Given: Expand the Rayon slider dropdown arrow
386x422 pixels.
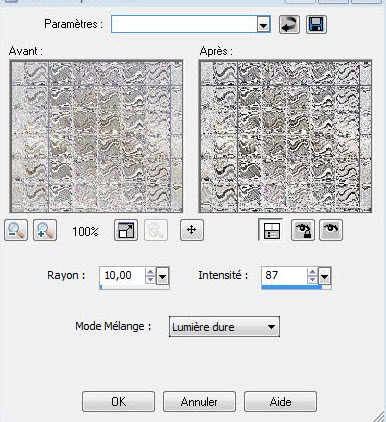Looking at the screenshot, I should (163, 276).
